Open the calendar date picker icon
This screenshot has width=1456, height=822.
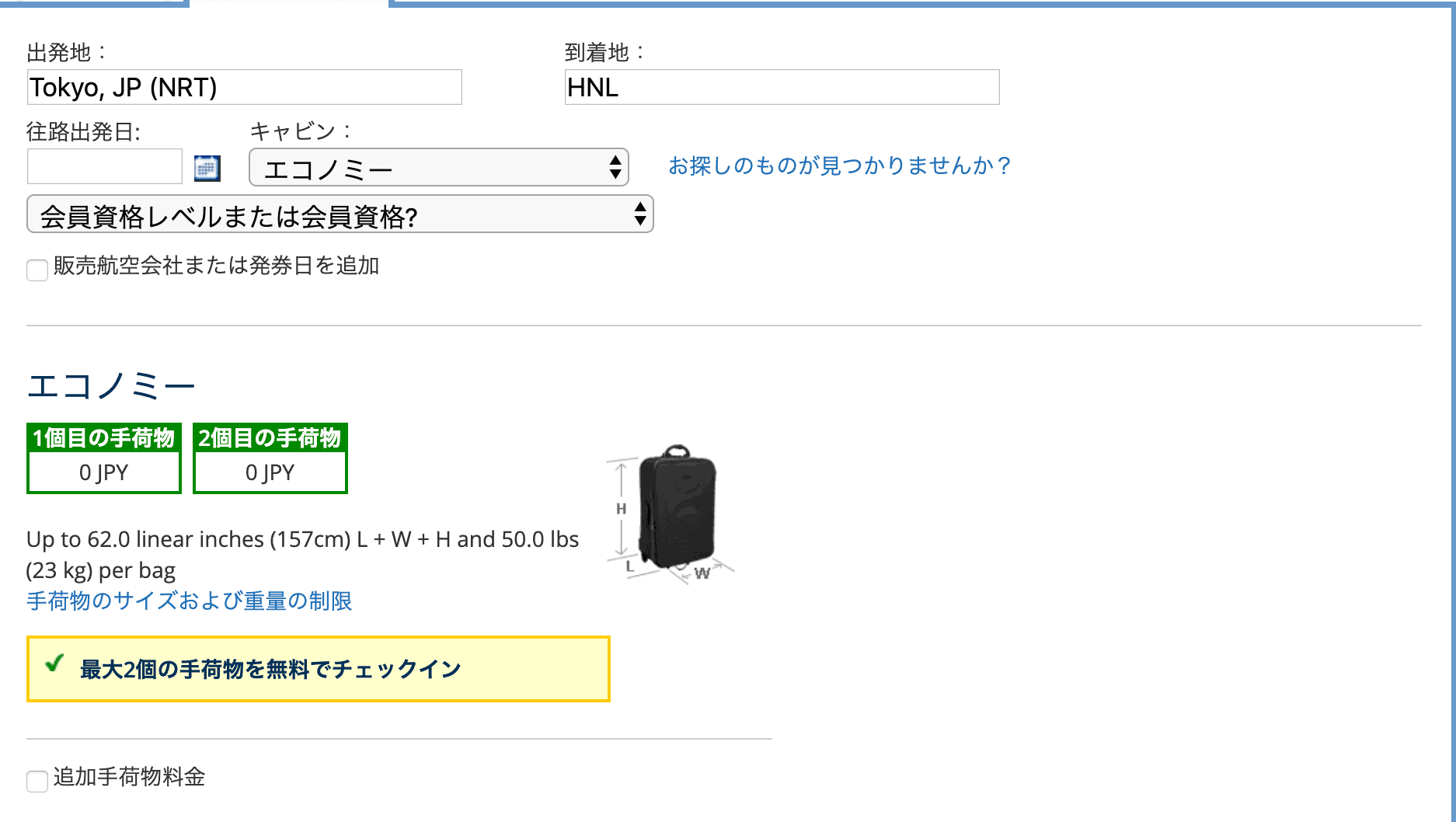[x=206, y=167]
